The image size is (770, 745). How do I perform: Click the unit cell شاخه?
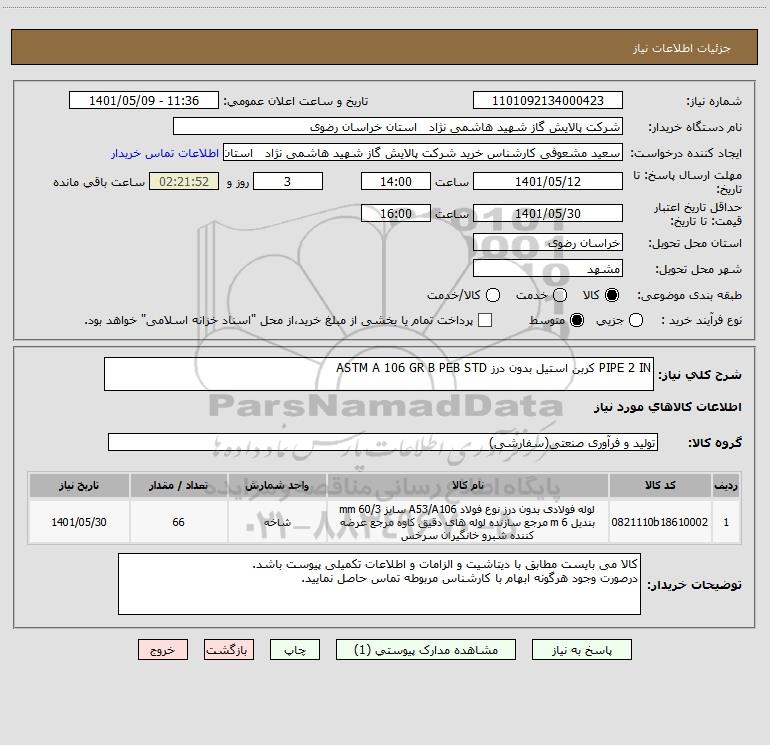[277, 522]
